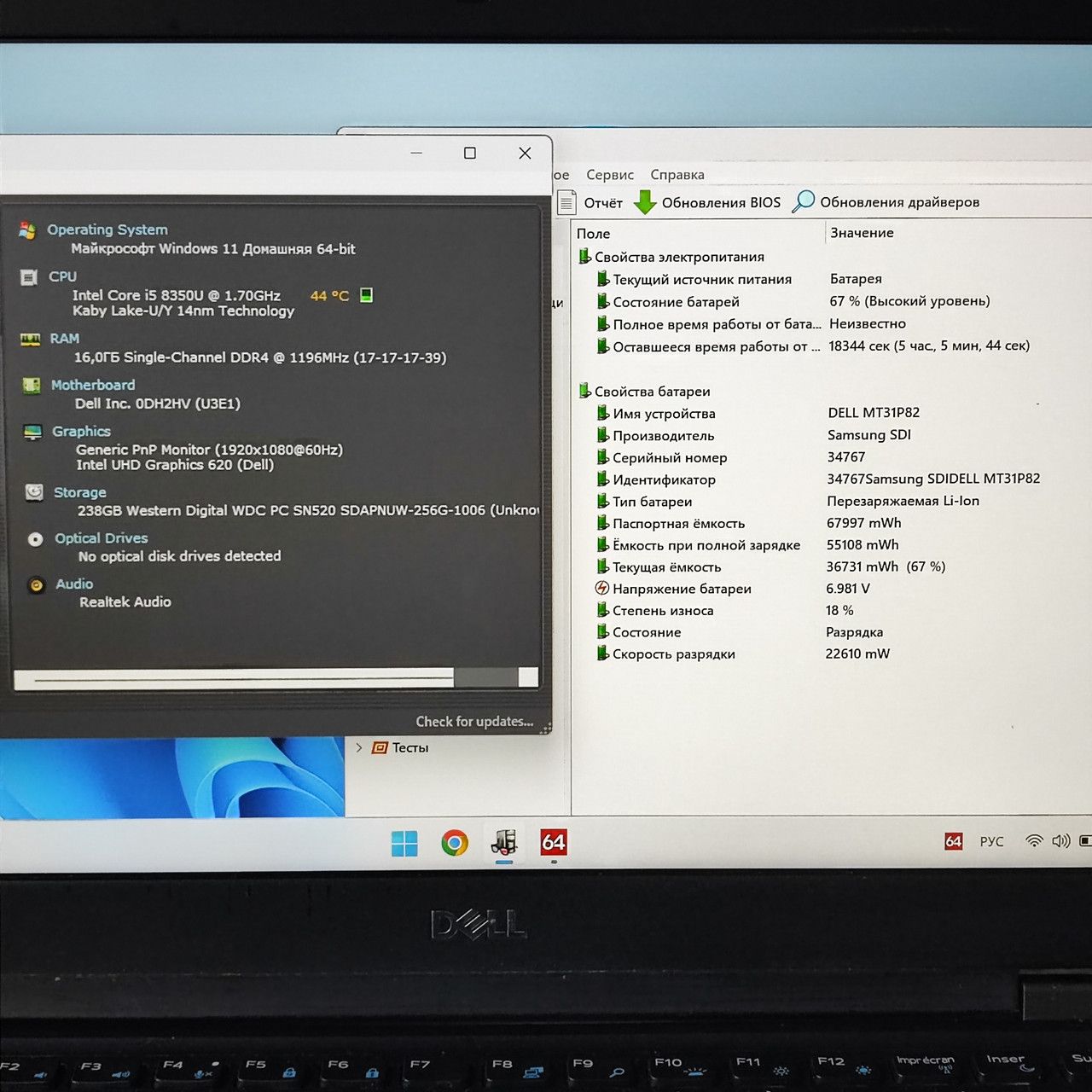Open the Graphics section link in Speccy
Image resolution: width=1092 pixels, height=1092 pixels.
(x=81, y=432)
